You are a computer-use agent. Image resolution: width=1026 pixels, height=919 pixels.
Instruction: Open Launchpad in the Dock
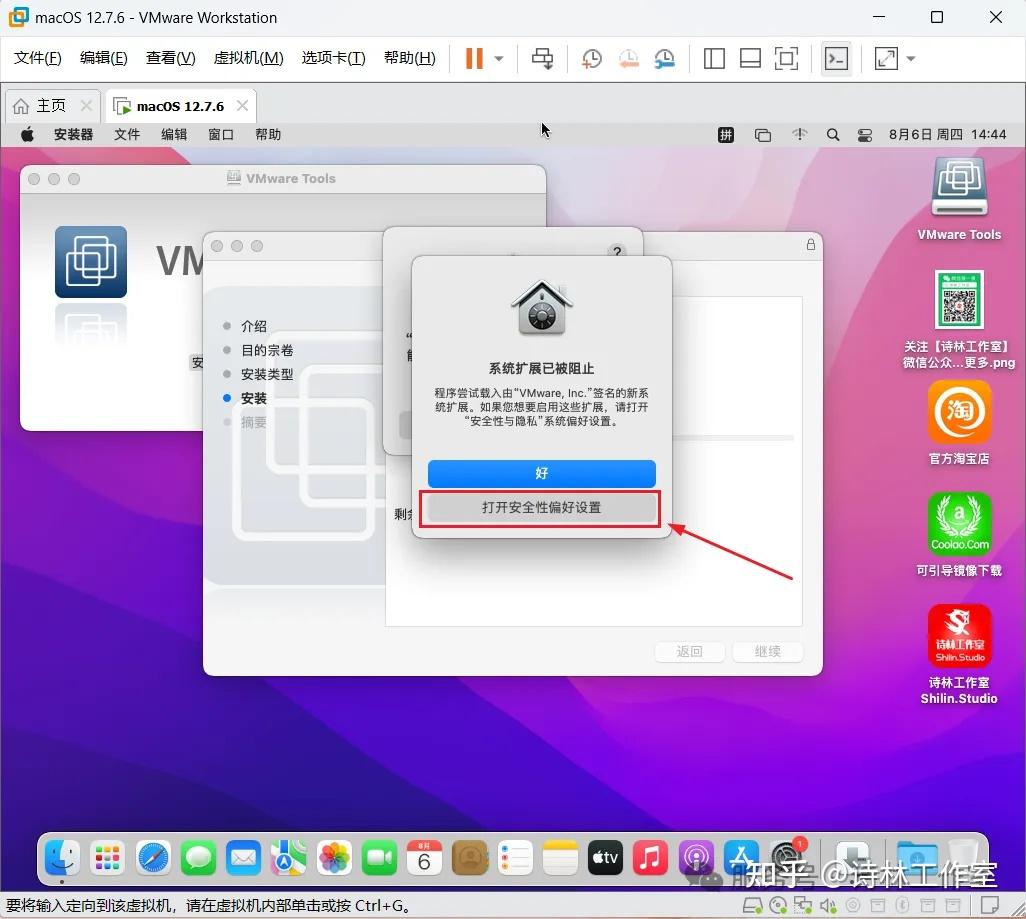pyautogui.click(x=107, y=857)
